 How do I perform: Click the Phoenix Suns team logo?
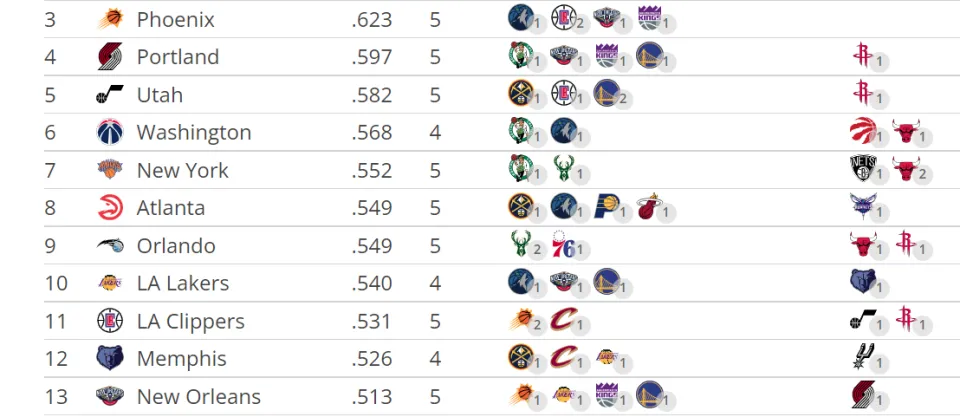pos(110,20)
